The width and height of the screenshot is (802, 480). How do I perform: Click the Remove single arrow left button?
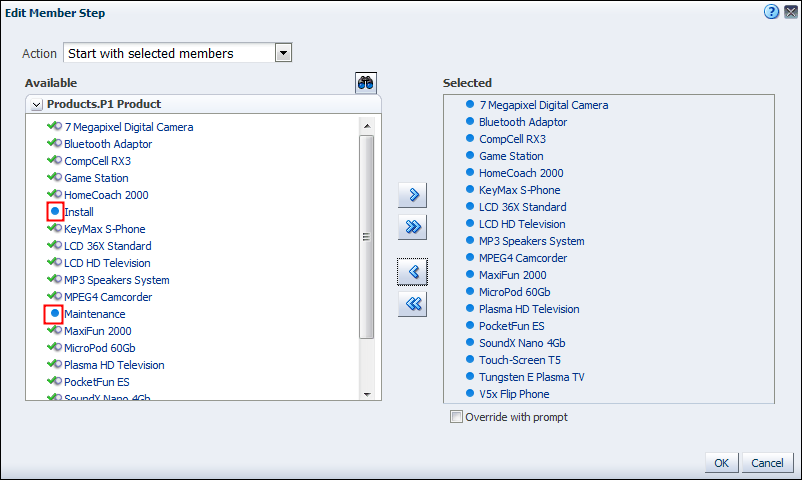click(x=411, y=271)
